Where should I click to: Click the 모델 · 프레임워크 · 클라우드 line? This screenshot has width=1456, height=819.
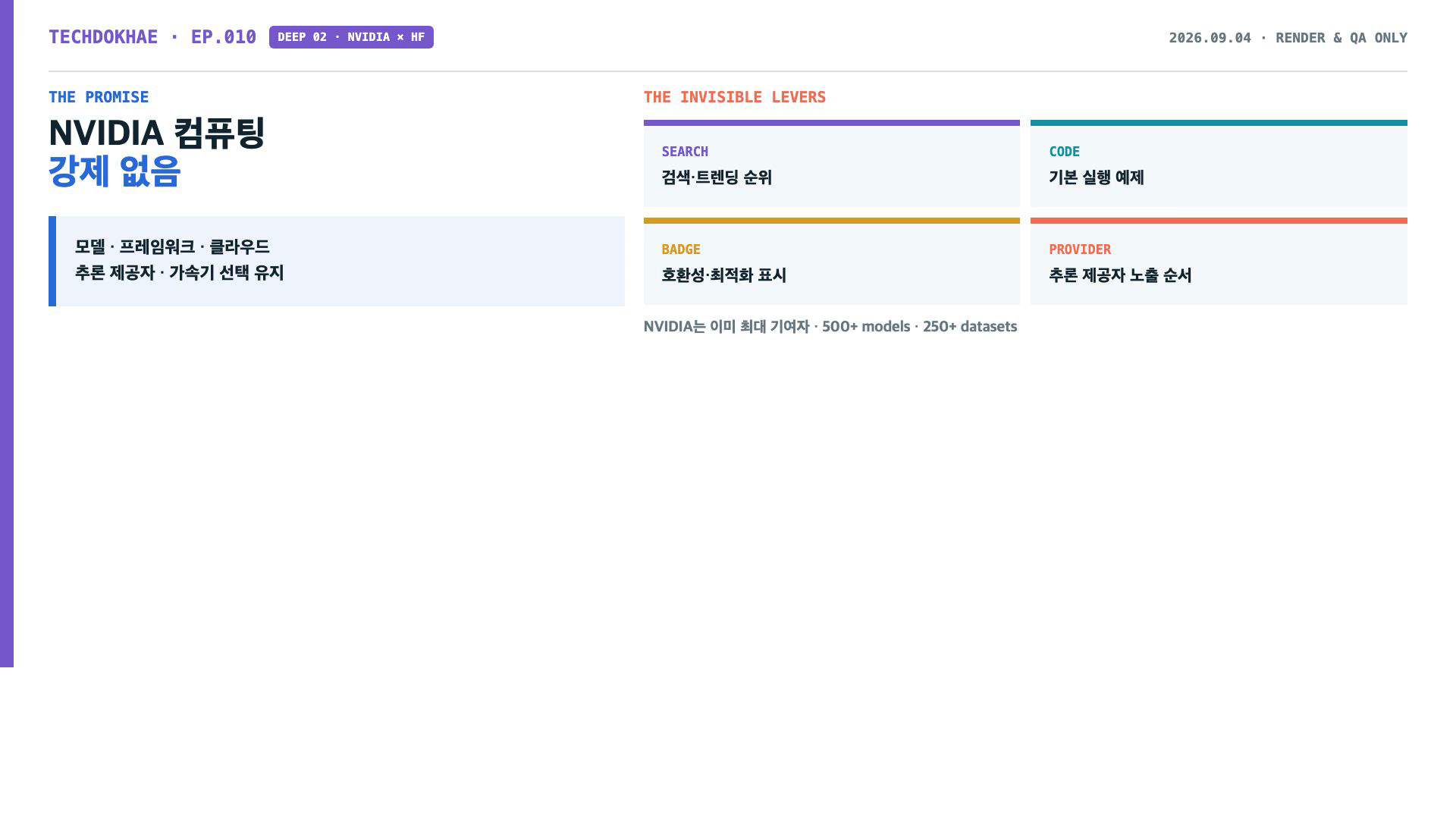pyautogui.click(x=172, y=247)
